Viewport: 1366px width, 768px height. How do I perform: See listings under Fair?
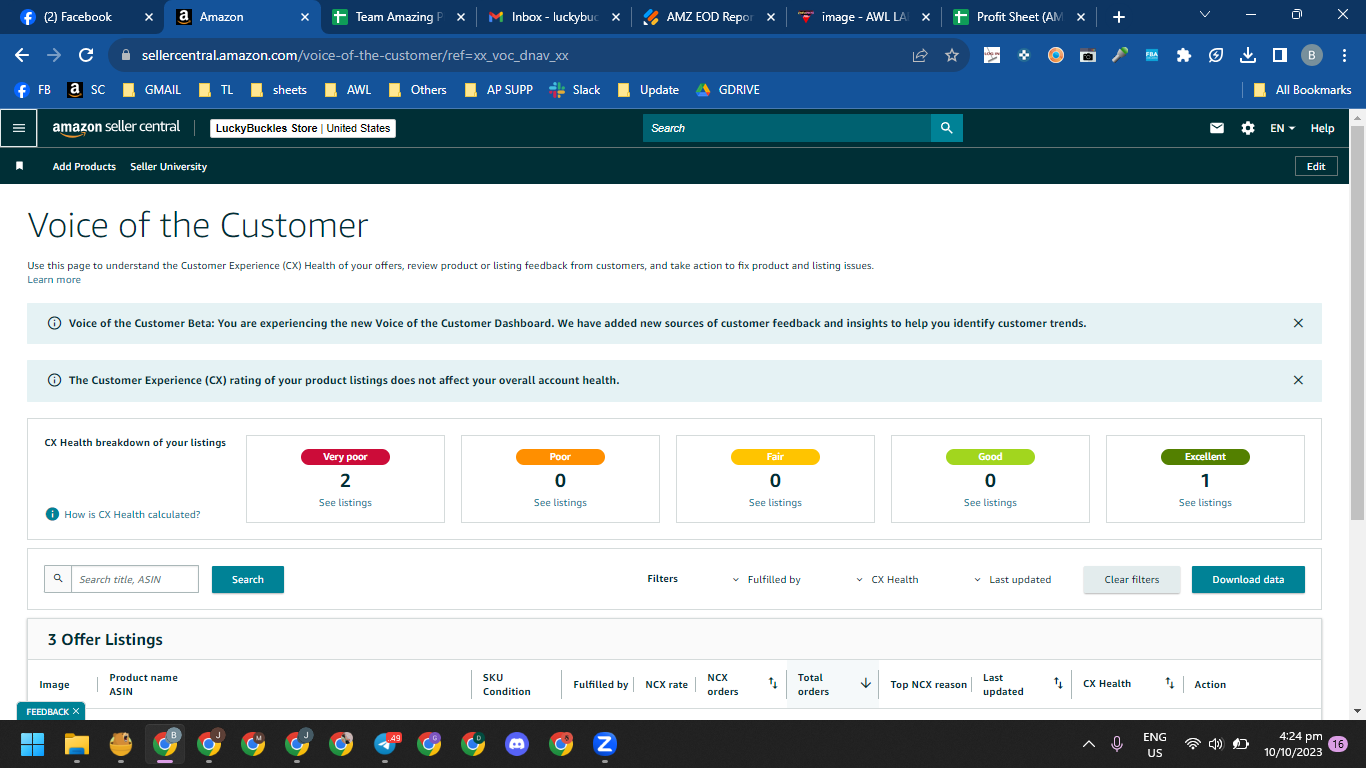775,503
